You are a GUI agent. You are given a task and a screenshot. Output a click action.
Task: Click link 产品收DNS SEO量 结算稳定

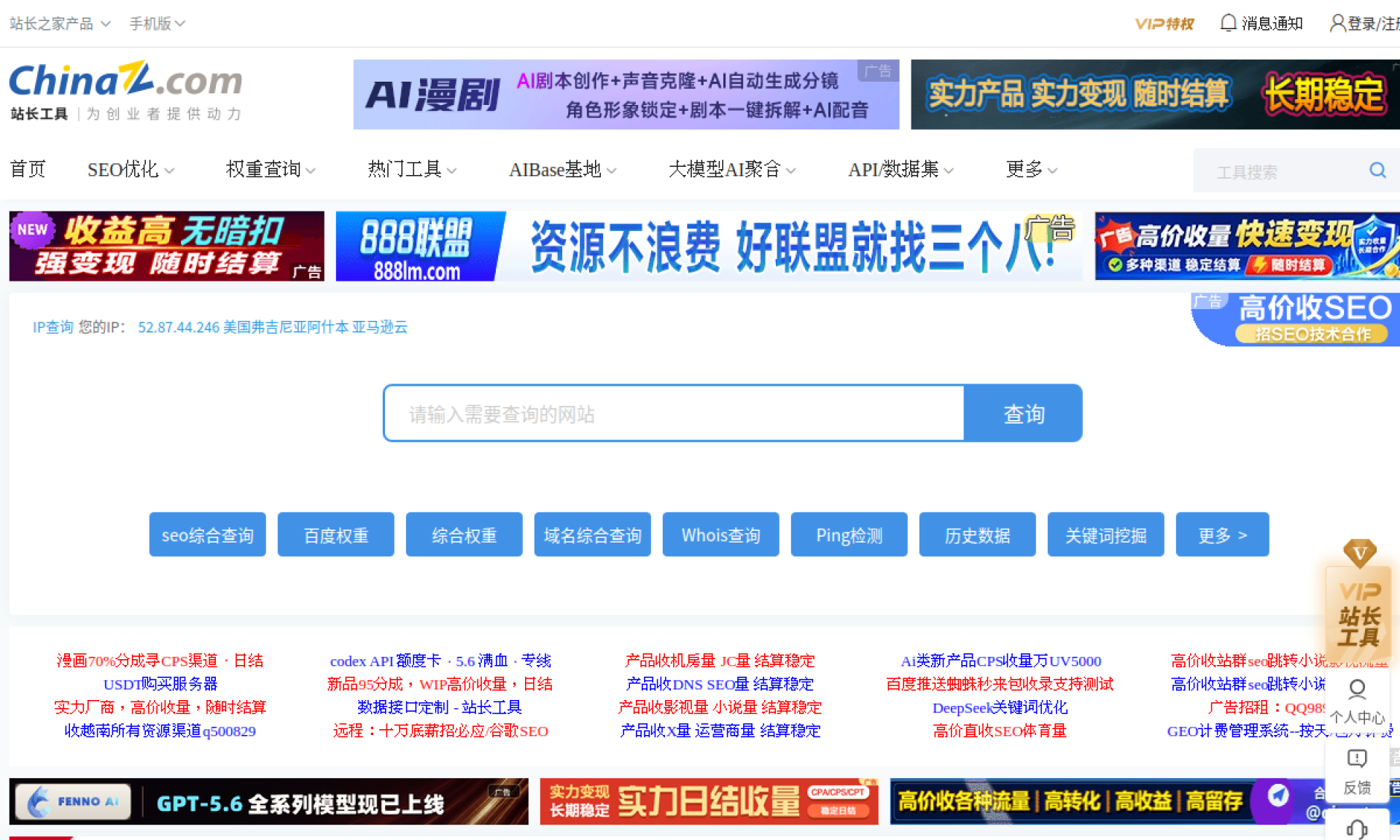tap(720, 684)
